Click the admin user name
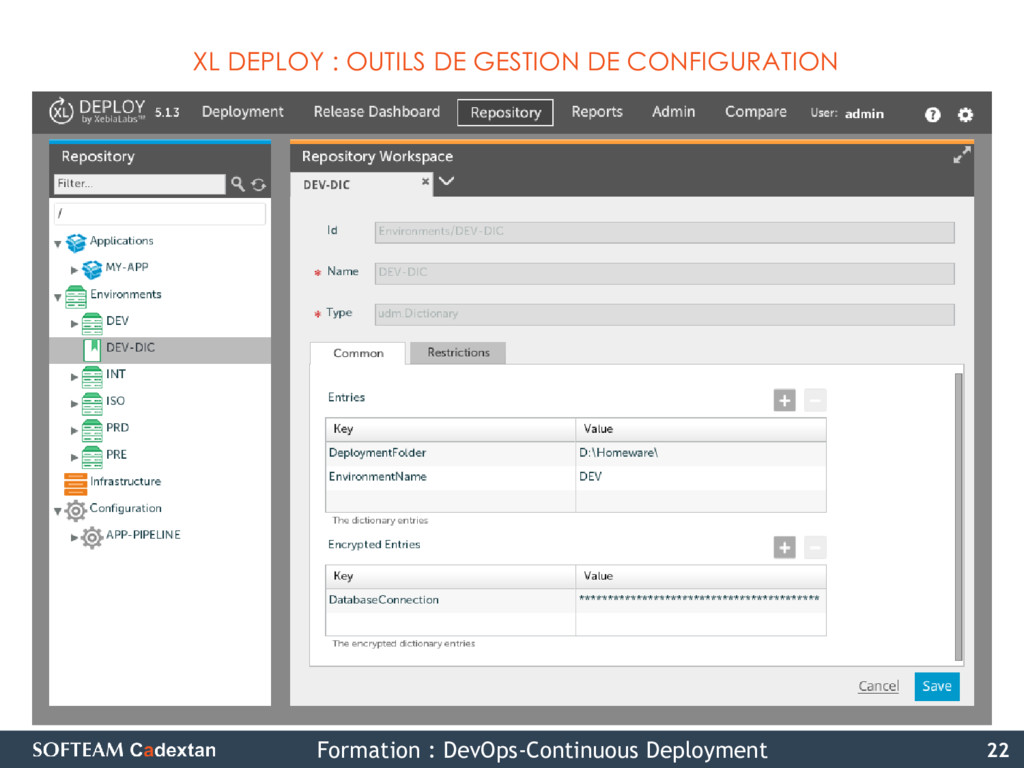Viewport: 1024px width, 768px height. pos(864,114)
